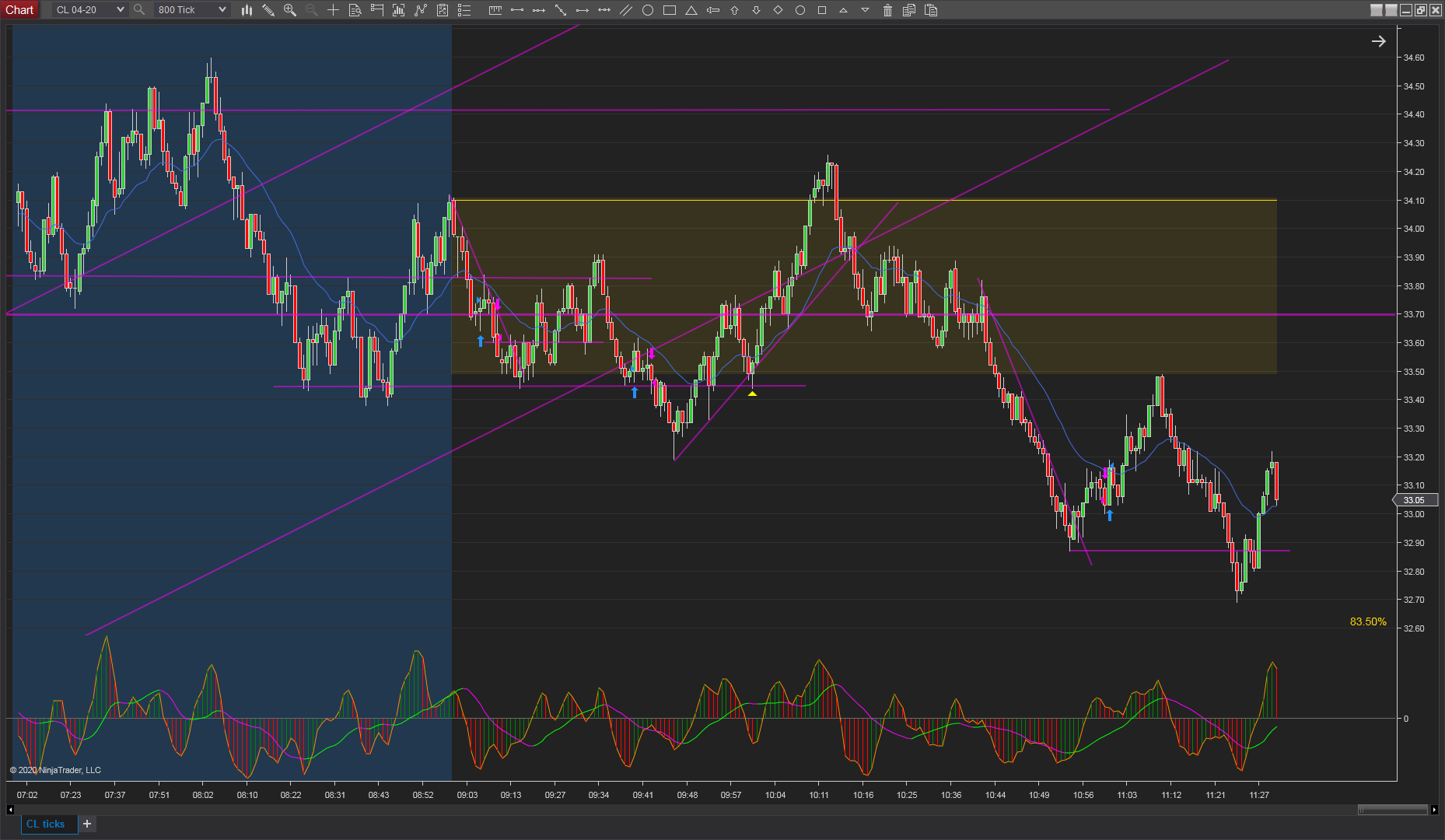Screen dimensions: 1445x840
Task: Select the dot marker tool
Action: pos(799,10)
